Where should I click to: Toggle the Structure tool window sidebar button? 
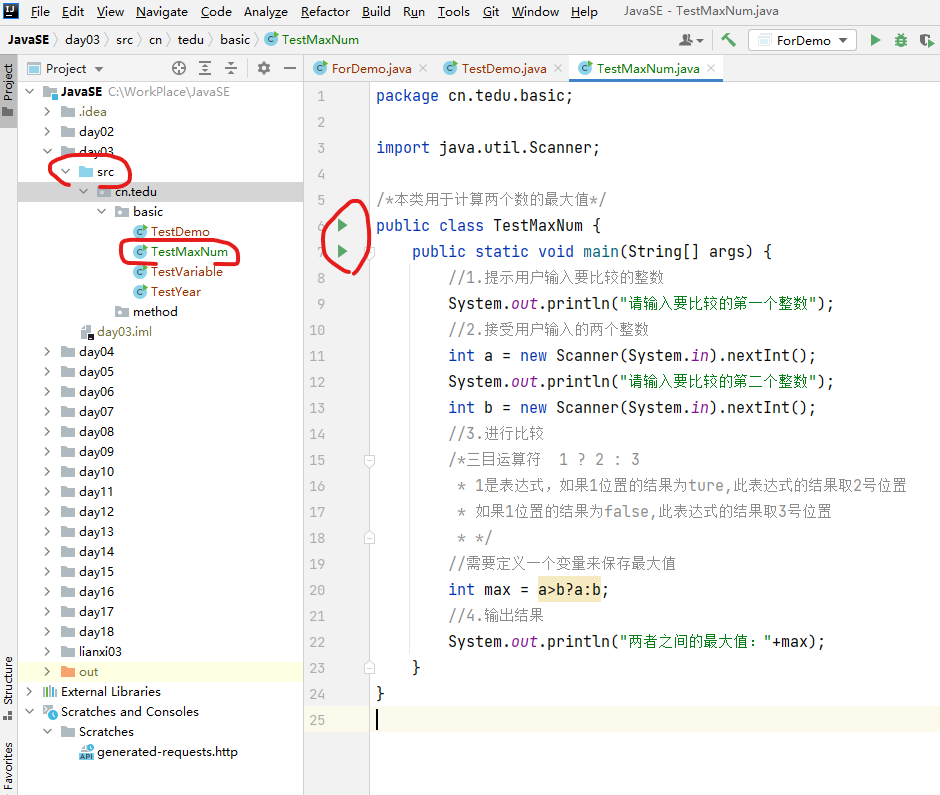(x=8, y=688)
